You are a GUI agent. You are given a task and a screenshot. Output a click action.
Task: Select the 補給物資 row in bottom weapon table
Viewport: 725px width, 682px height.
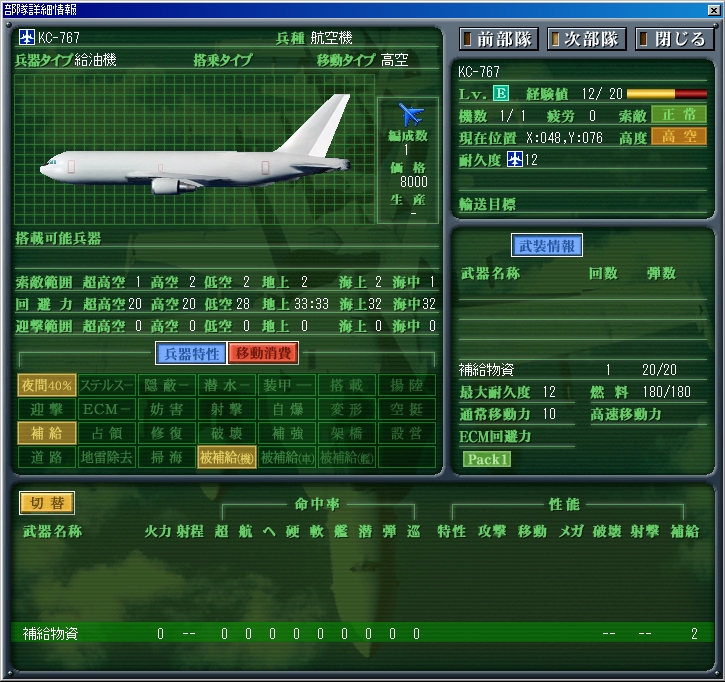[x=362, y=633]
